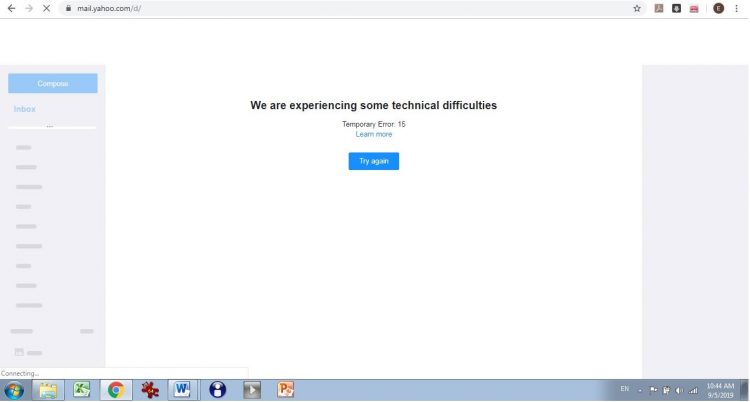Click the red extension icon in Chrome toolbar

tap(694, 9)
